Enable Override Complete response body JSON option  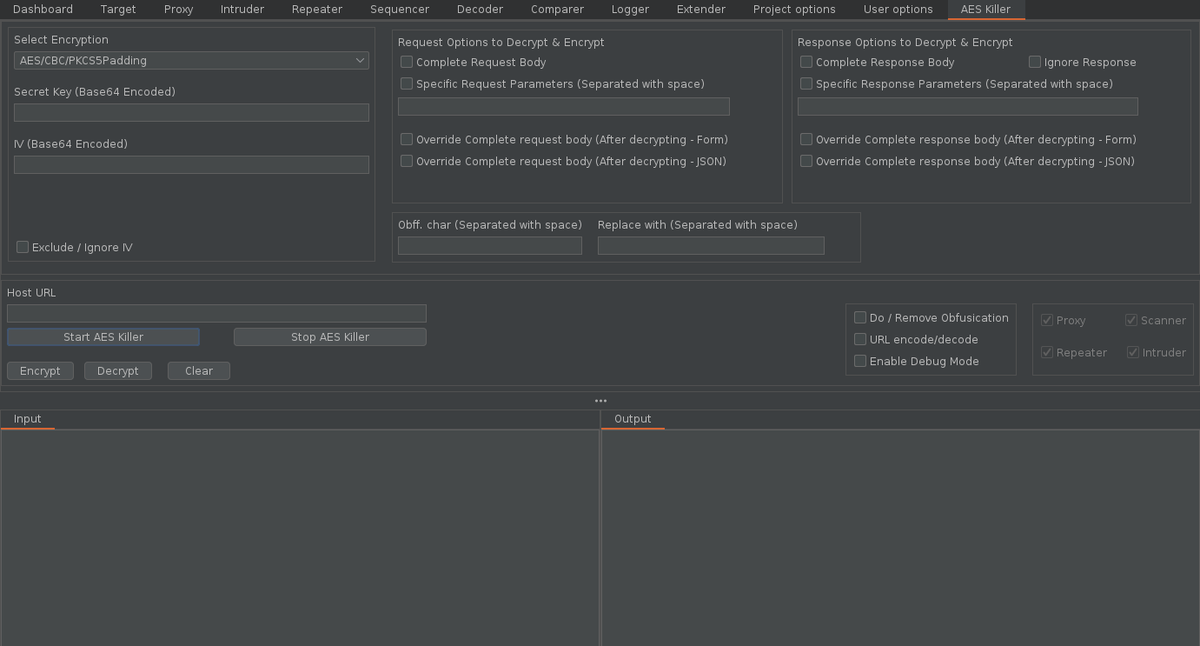tap(806, 161)
